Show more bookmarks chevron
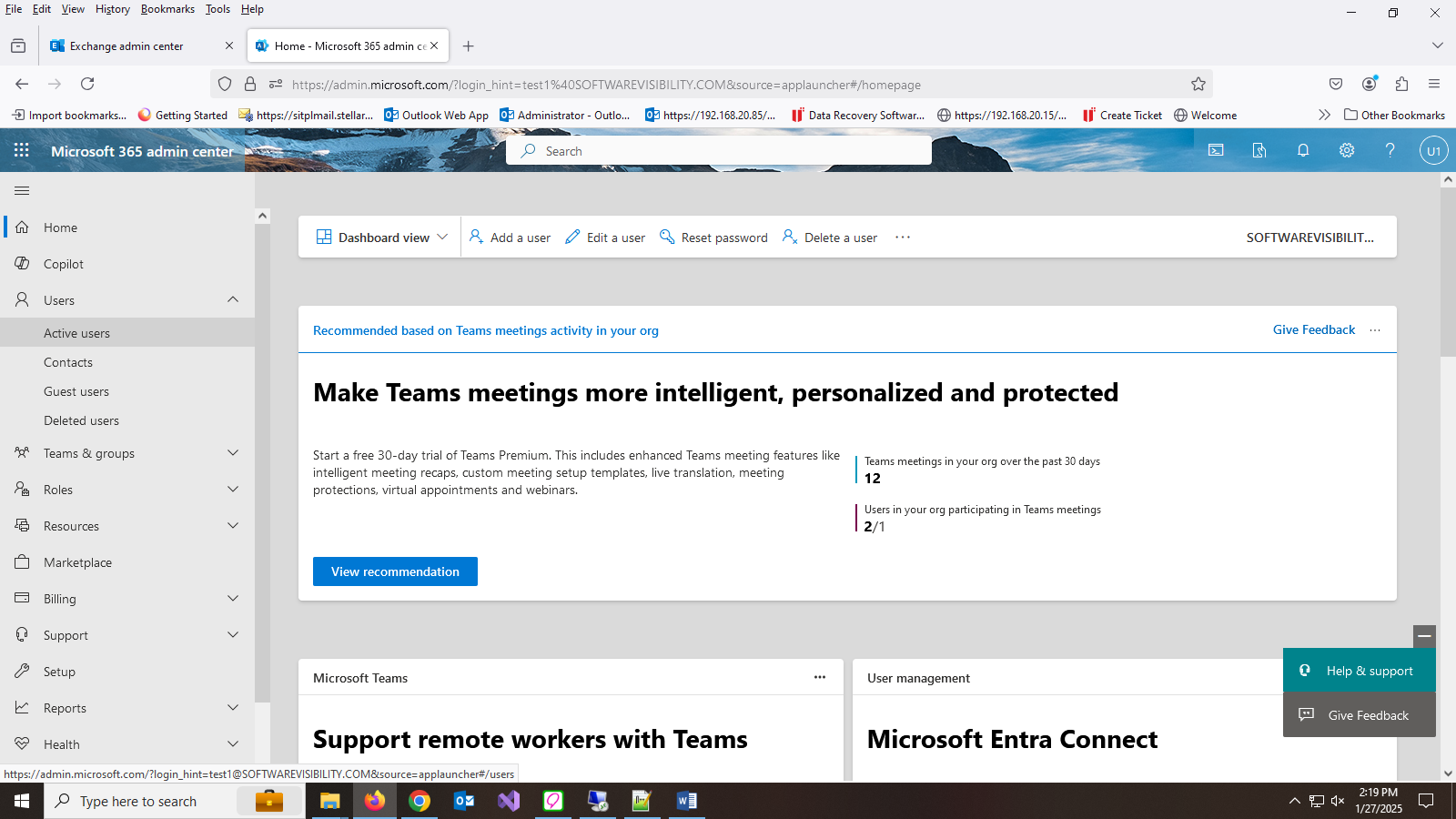1456x819 pixels. pos(1324,115)
